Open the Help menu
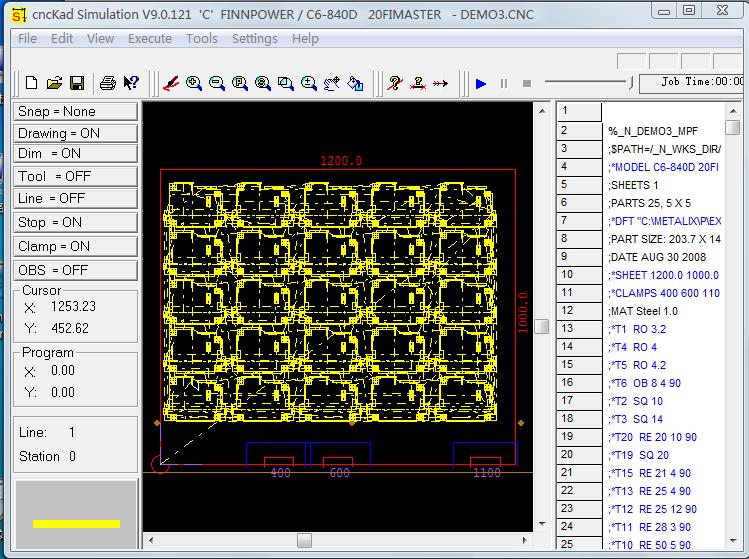The image size is (749, 559). point(305,39)
